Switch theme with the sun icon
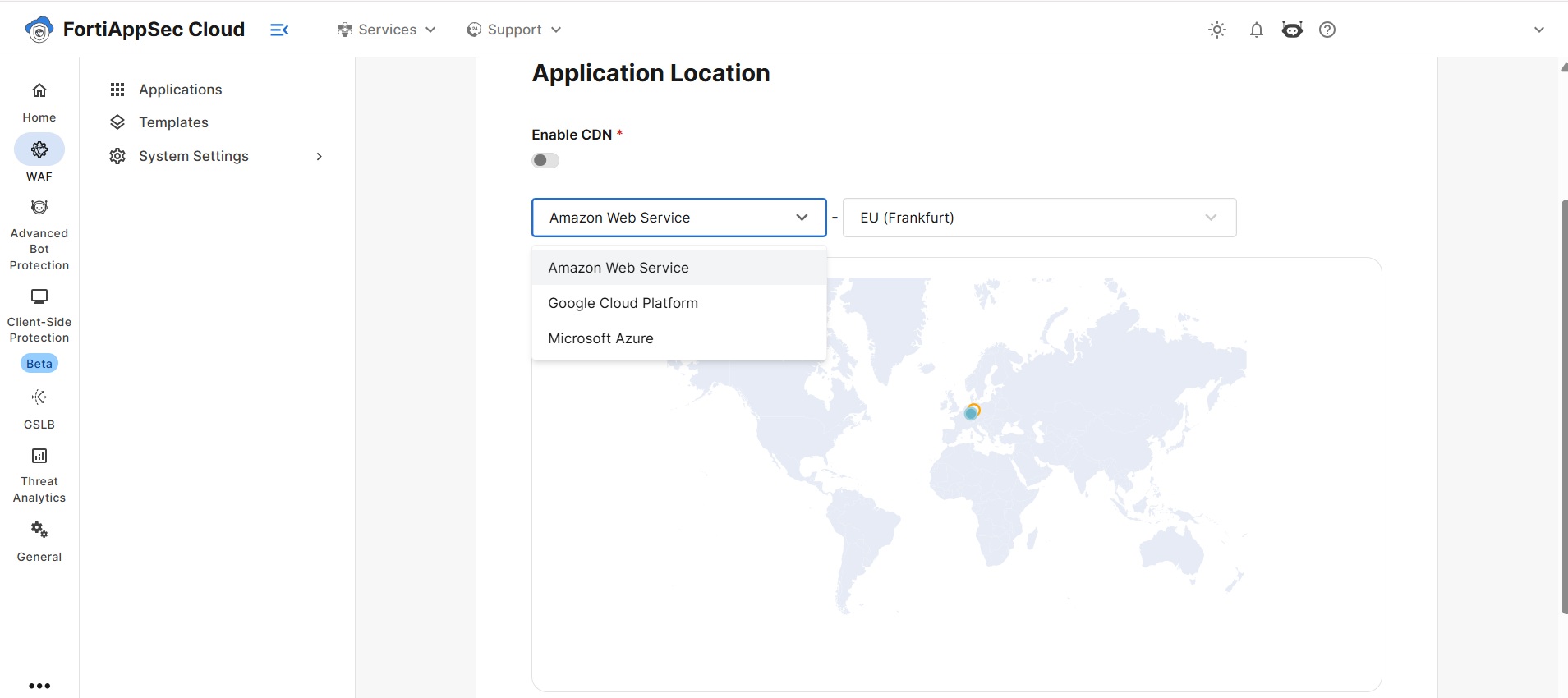This screenshot has width=1568, height=698. click(1217, 30)
